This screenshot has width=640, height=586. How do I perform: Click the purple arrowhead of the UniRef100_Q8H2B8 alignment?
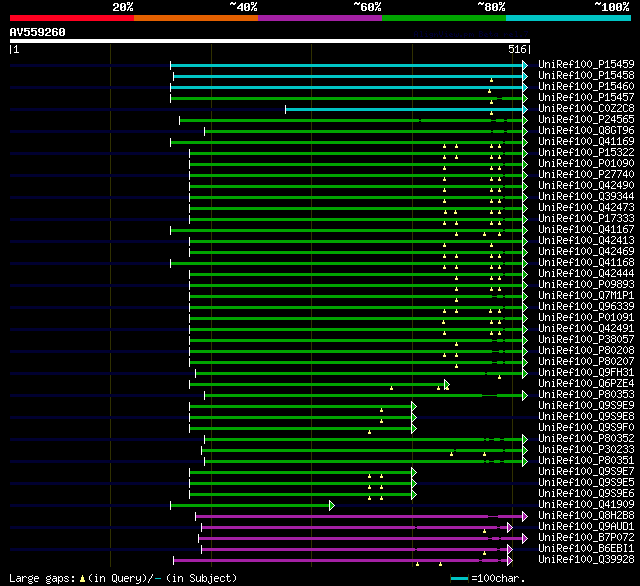(x=525, y=516)
